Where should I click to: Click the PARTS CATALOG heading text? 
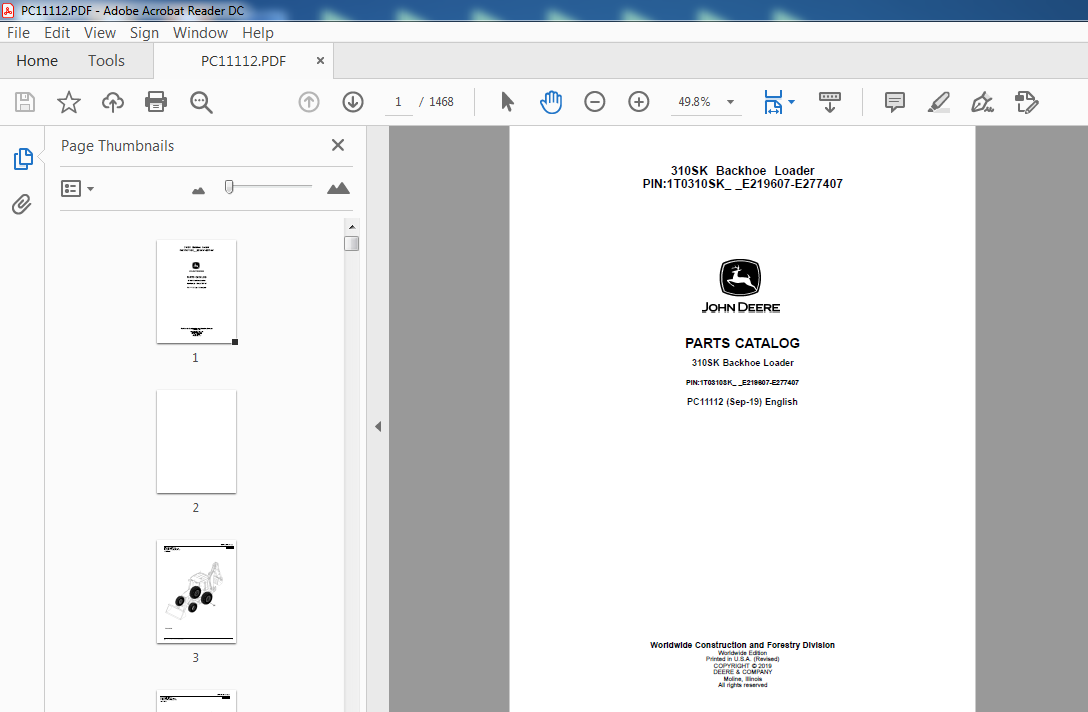(742, 343)
